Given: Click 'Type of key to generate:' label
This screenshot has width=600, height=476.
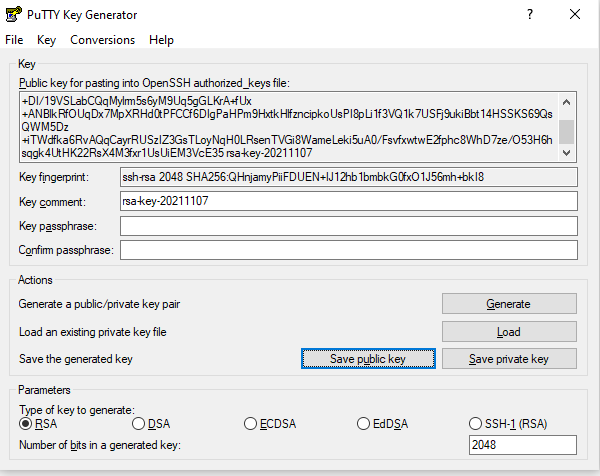Looking at the screenshot, I should click(x=77, y=410).
